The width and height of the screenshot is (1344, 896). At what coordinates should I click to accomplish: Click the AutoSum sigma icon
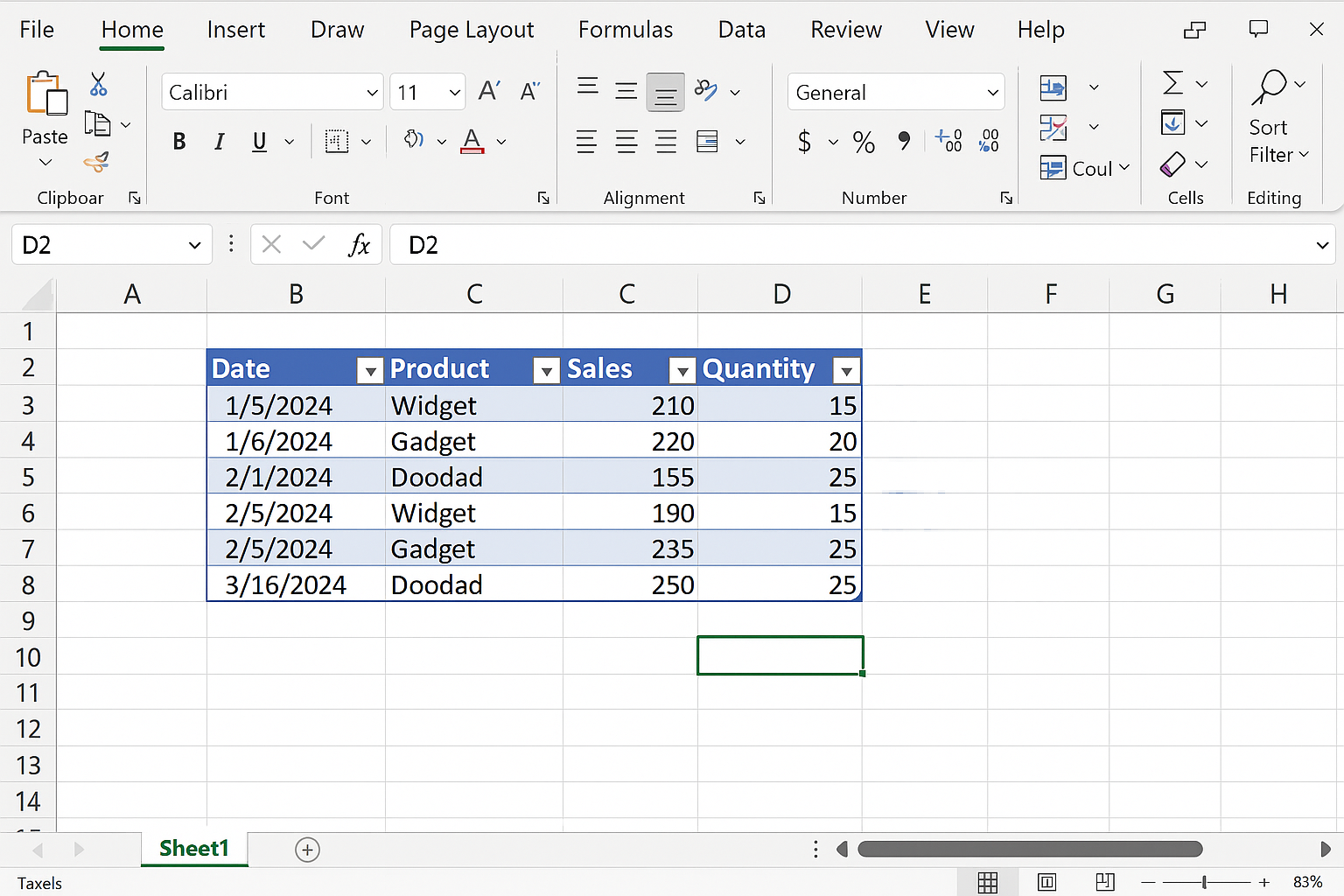pos(1173,83)
